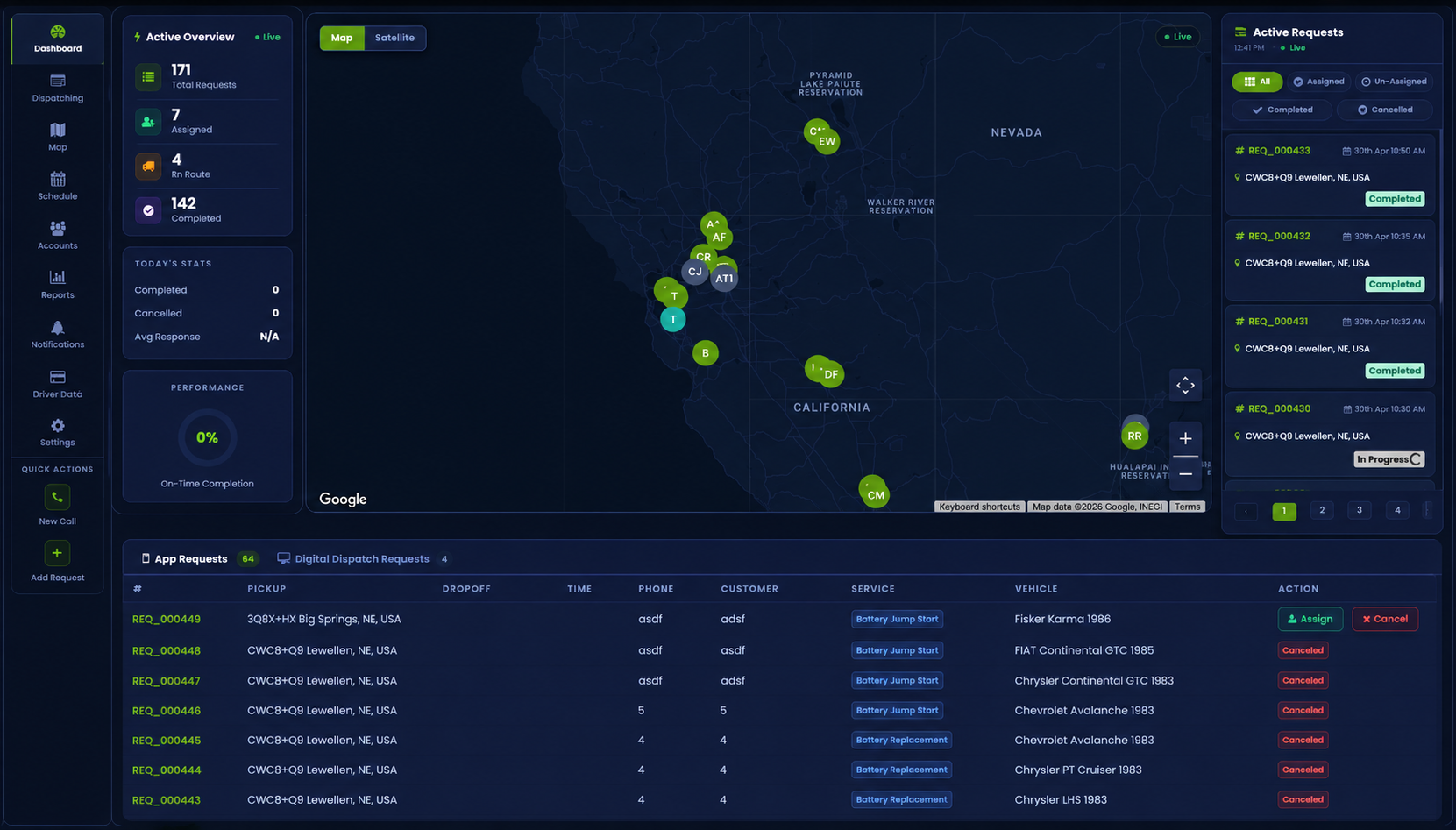Viewport: 1456px width, 830px height.
Task: Zoom in on the map
Action: [1185, 438]
